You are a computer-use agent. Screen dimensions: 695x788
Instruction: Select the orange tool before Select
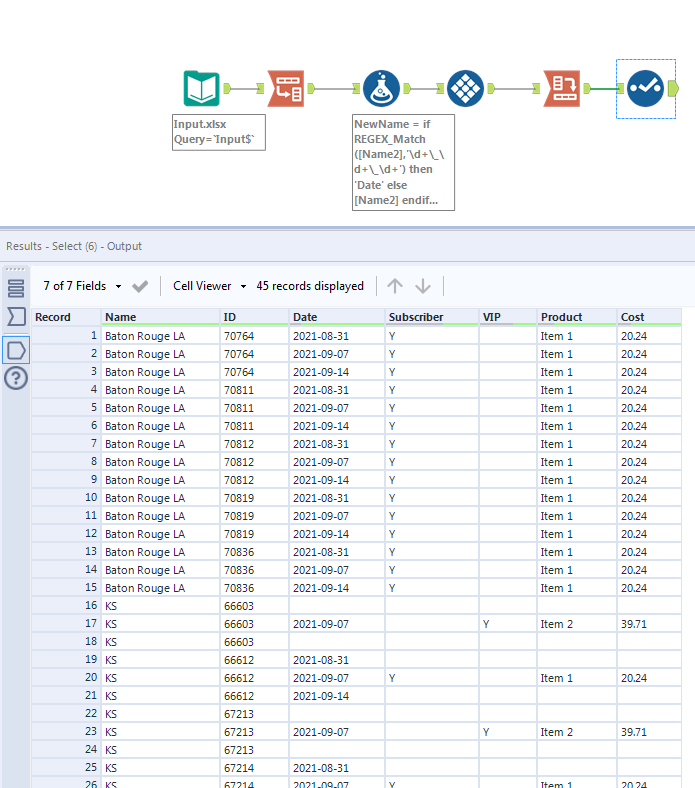point(561,89)
